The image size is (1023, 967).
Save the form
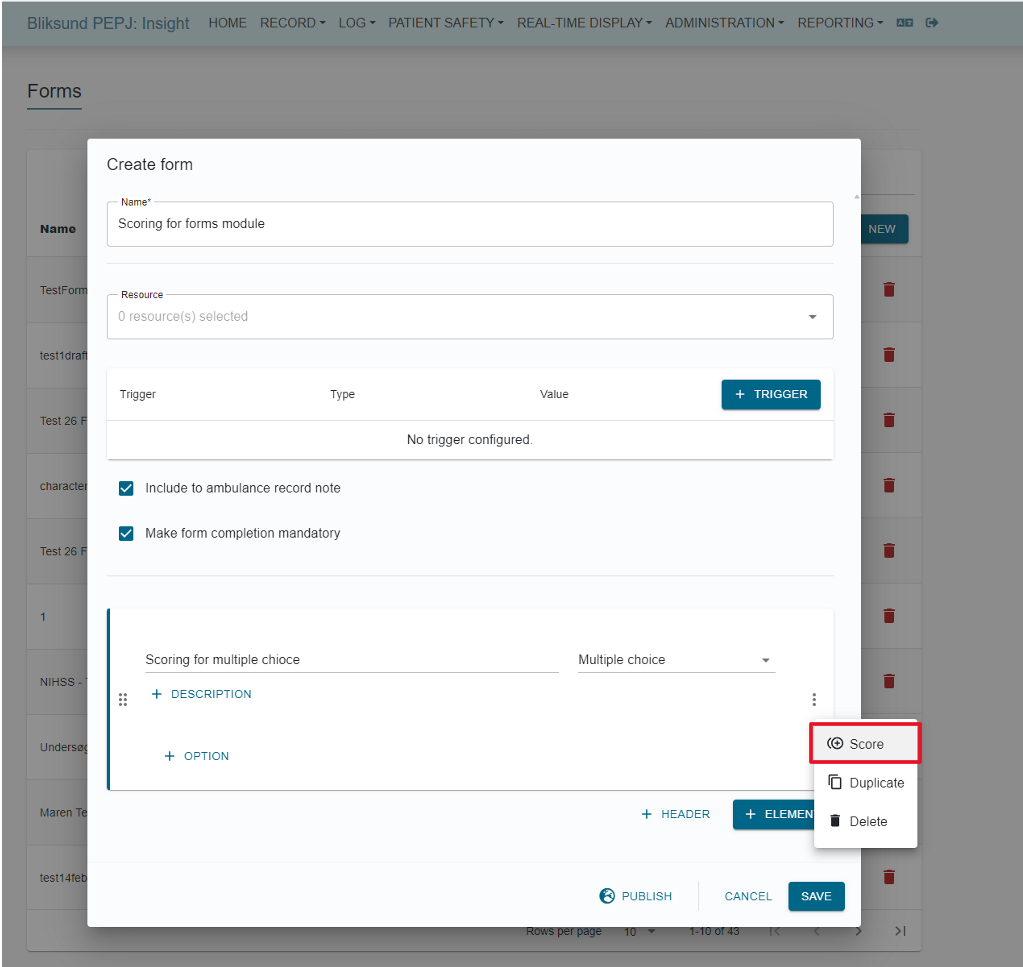tap(816, 896)
